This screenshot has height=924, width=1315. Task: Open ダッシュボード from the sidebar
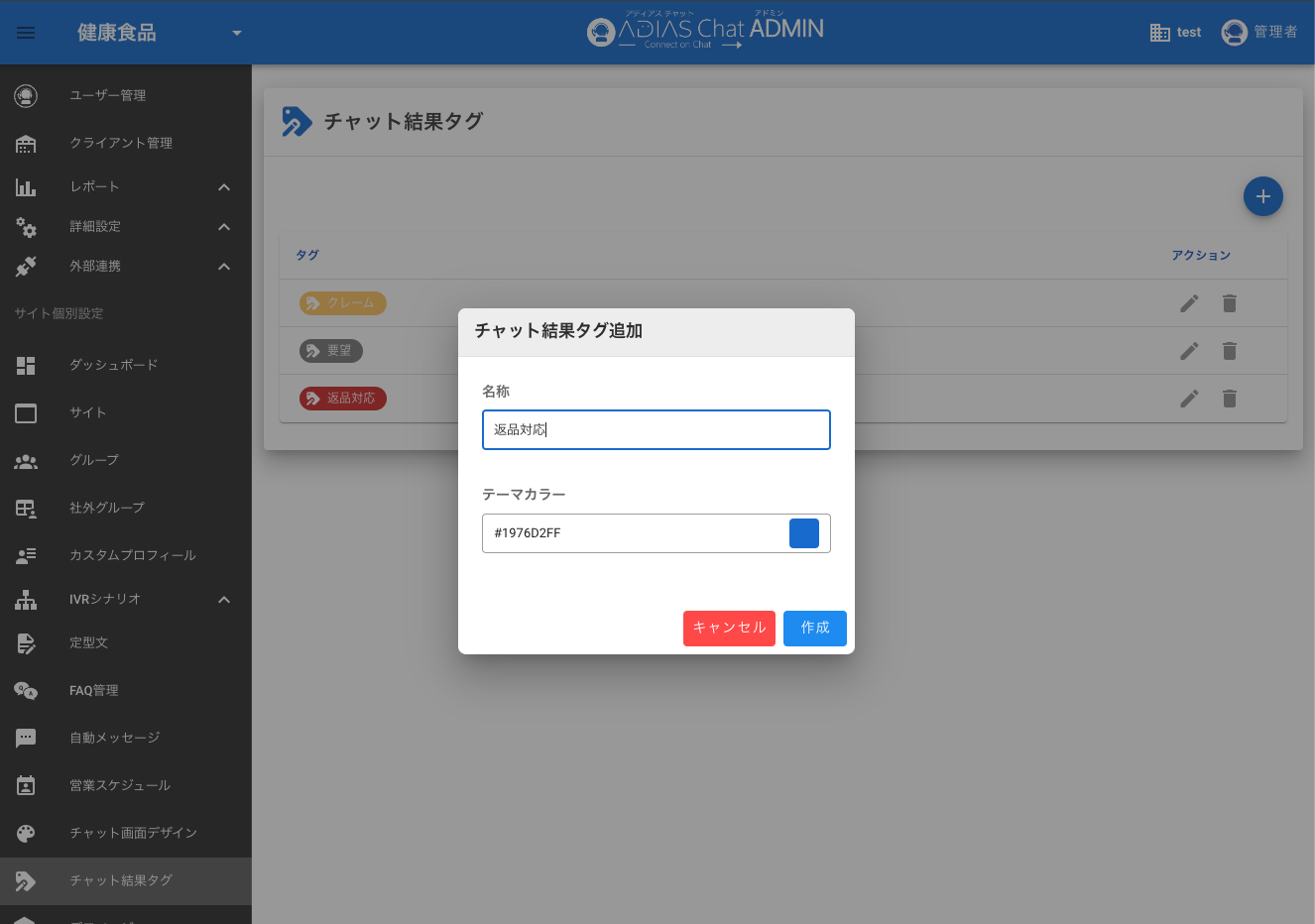click(113, 365)
